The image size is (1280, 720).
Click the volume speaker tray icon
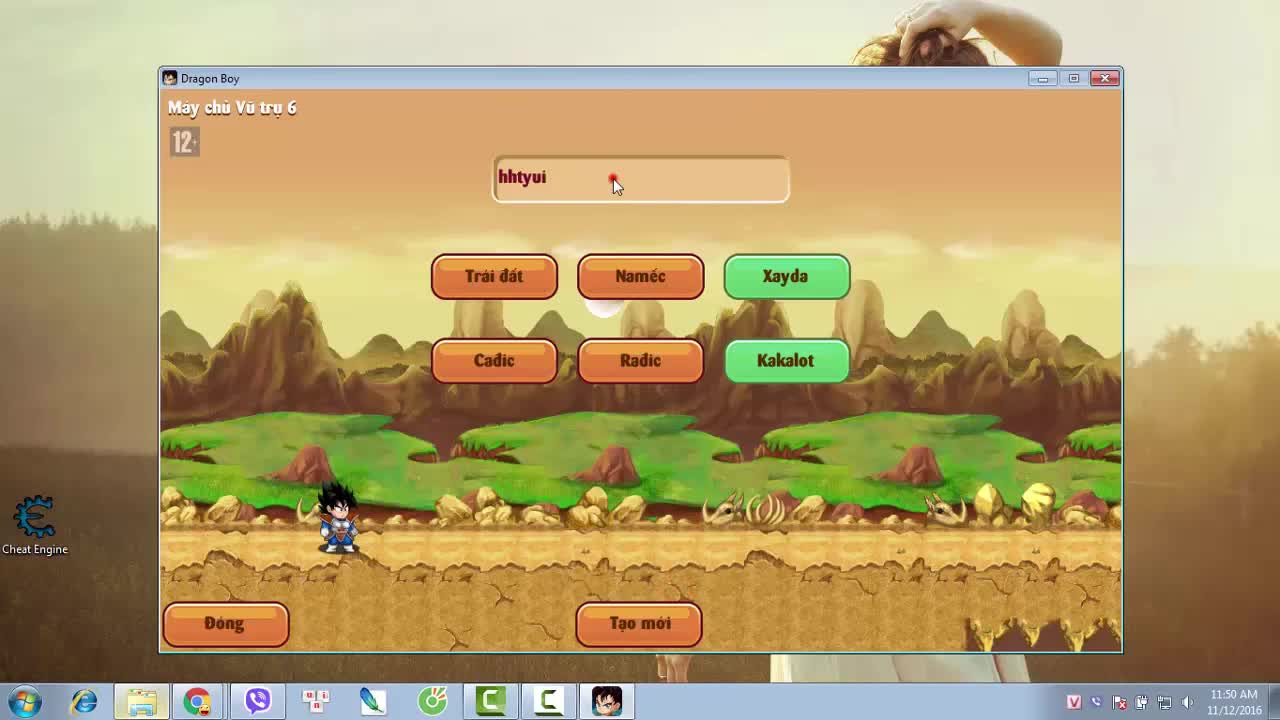[1187, 702]
